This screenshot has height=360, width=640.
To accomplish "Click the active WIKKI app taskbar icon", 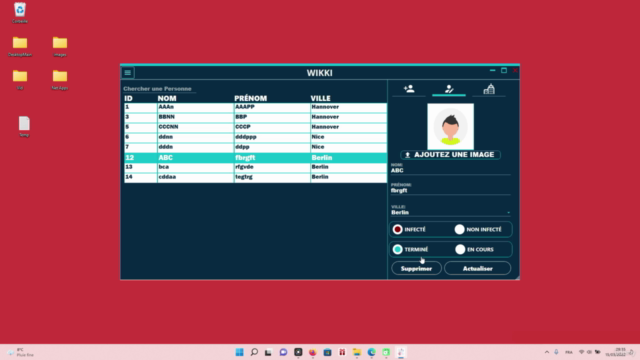I will pos(401,352).
